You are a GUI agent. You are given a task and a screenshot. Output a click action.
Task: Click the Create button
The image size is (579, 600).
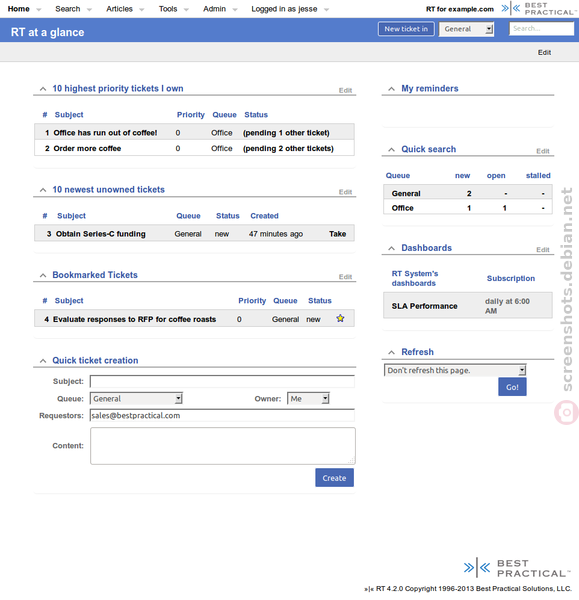pos(334,478)
